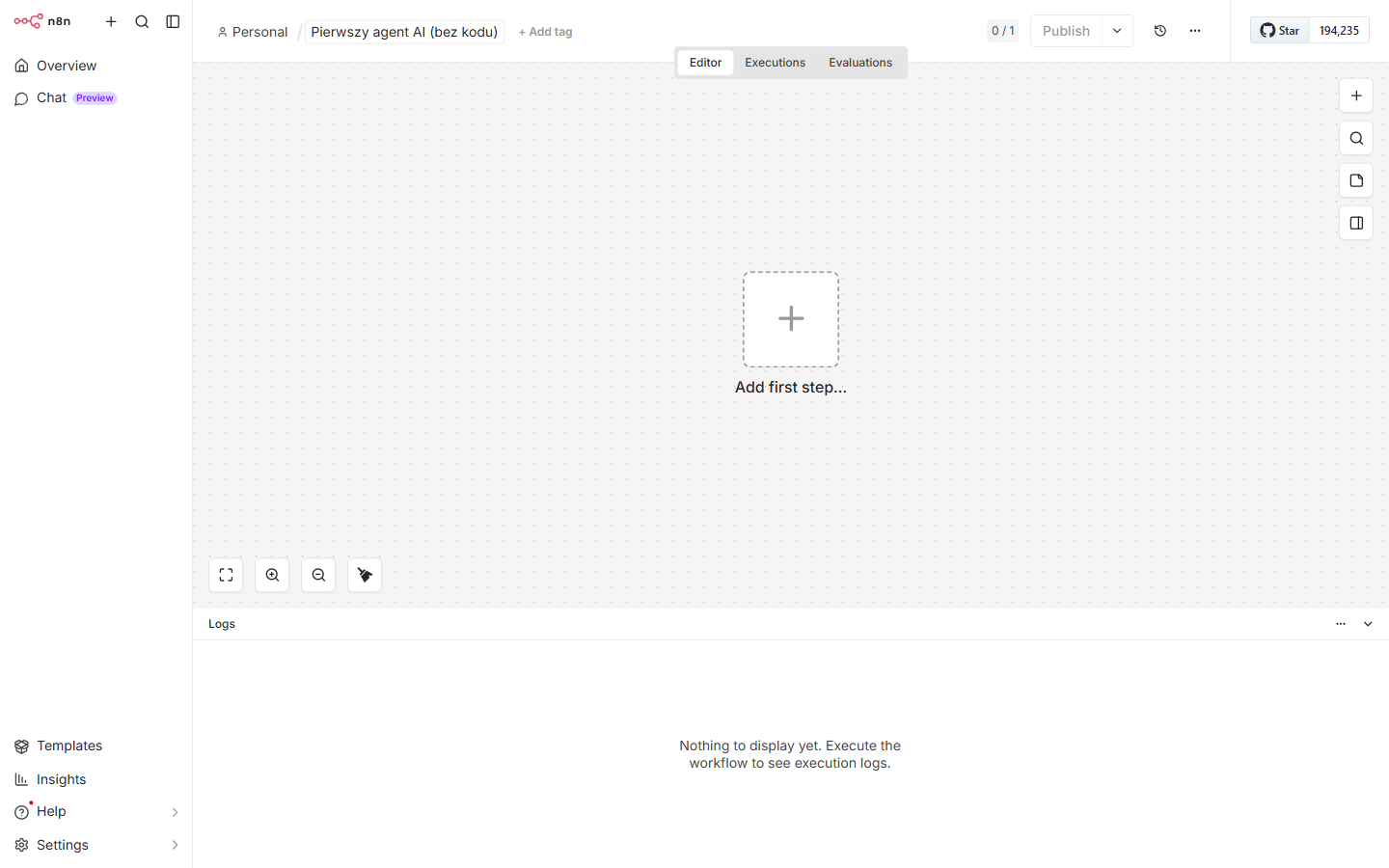Screen dimensions: 1389x868
Task: Click the n8n logo
Action: [x=42, y=21]
